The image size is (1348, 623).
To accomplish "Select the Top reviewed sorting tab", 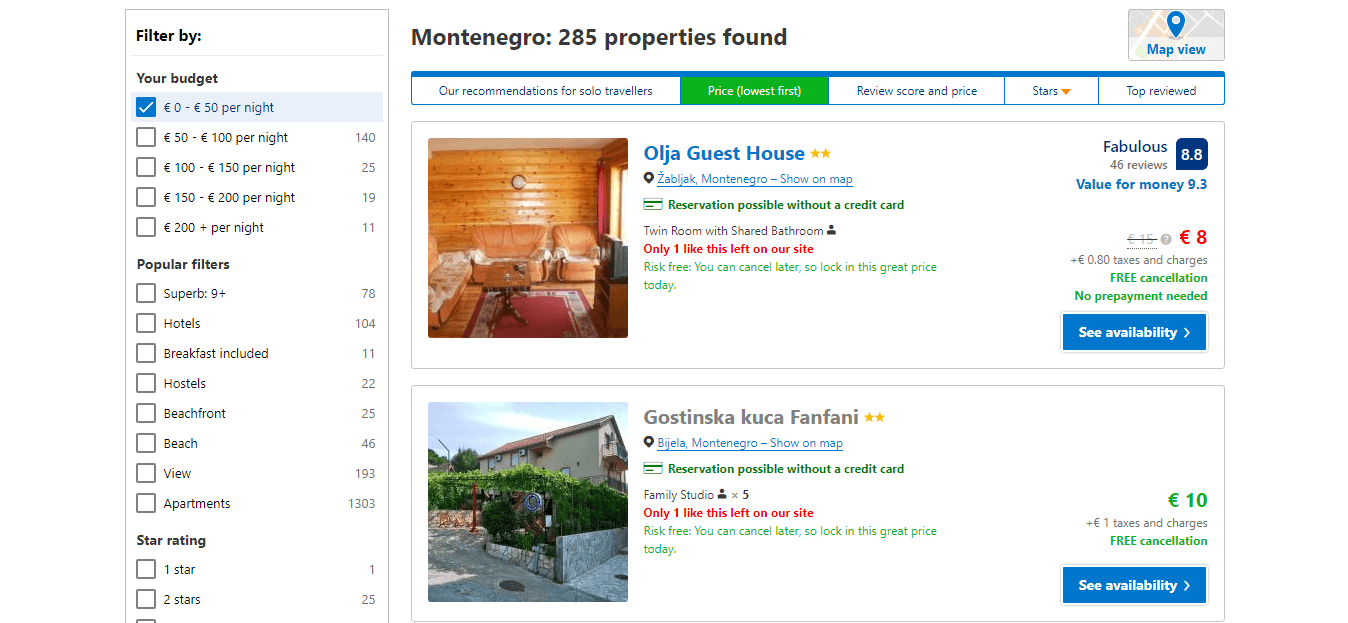I will [x=1161, y=90].
